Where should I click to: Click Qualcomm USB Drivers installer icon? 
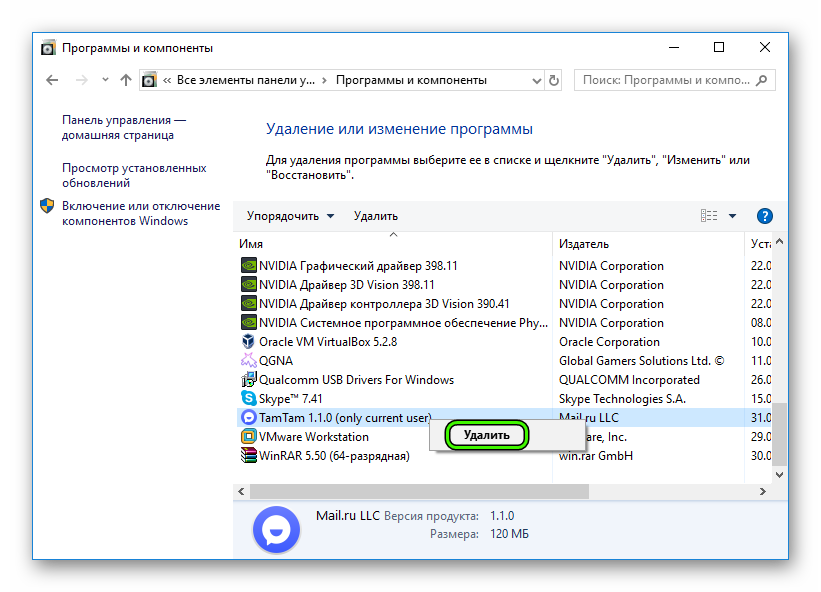click(248, 379)
